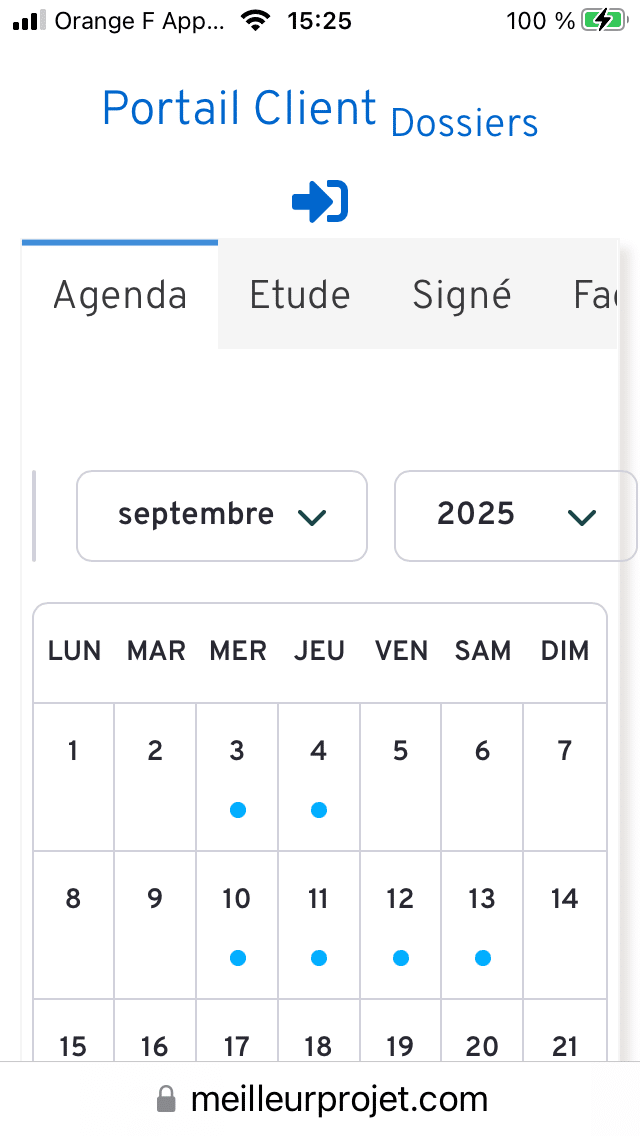Switch to the Etude tab
Viewport: 640px width, 1136px height.
click(x=299, y=295)
